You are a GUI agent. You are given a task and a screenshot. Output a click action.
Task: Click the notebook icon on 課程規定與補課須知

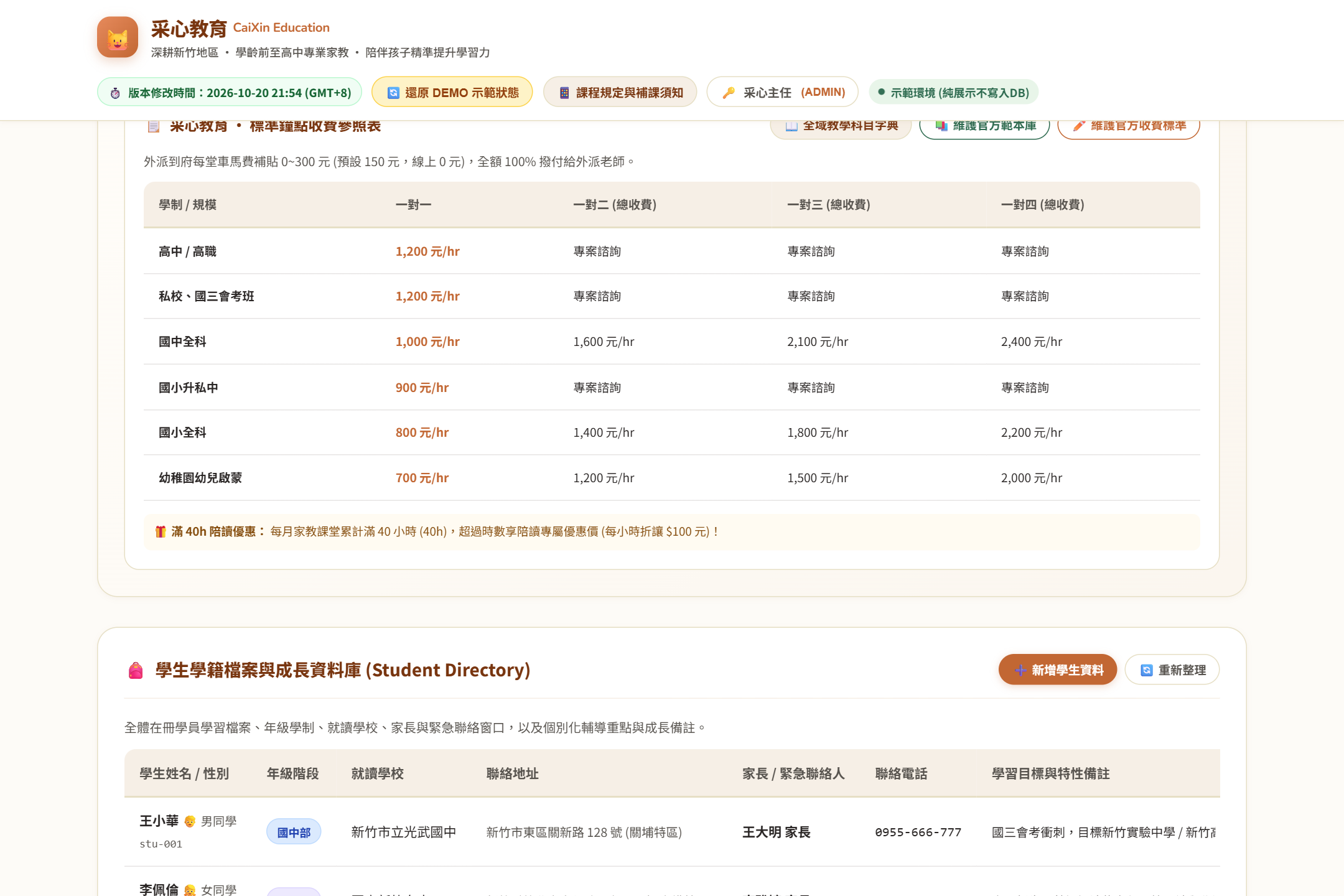(x=564, y=93)
